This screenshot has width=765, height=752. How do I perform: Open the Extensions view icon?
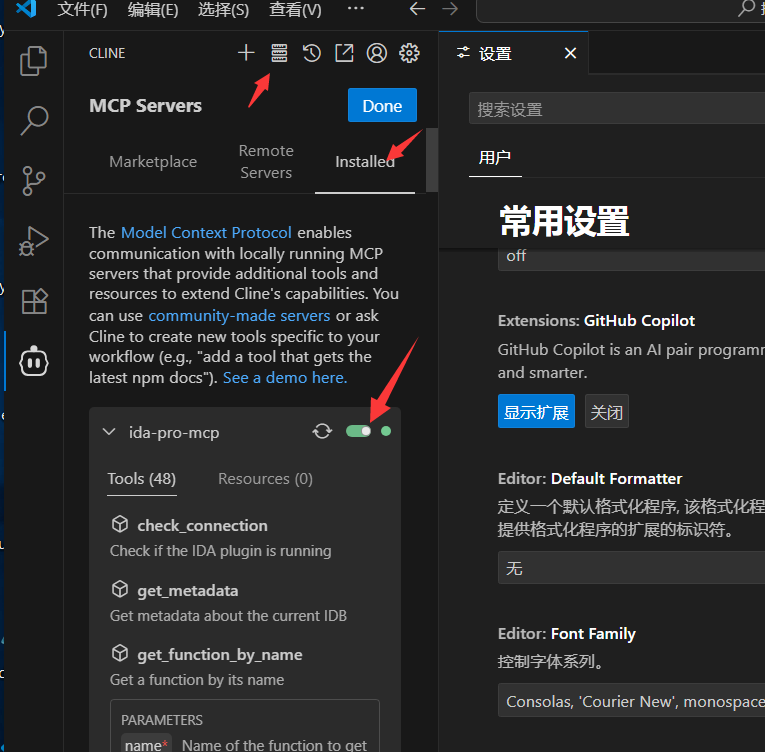[x=34, y=301]
